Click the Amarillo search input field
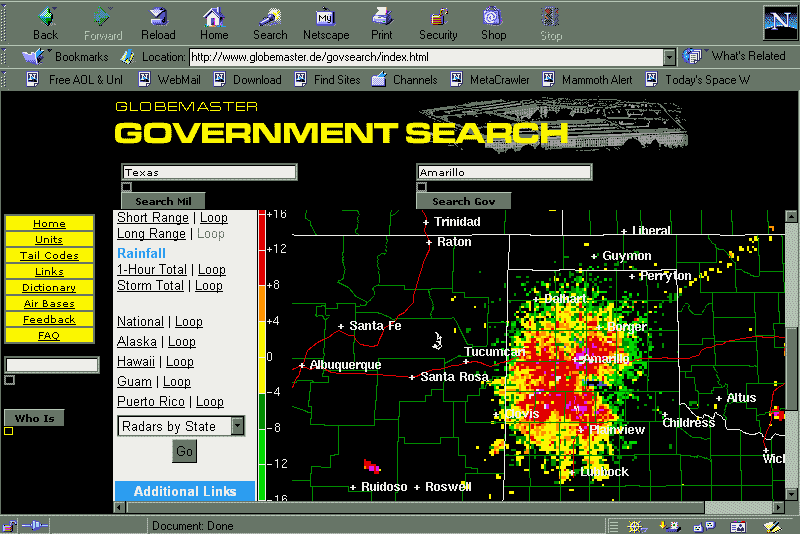The height and width of the screenshot is (534, 800). [x=504, y=172]
